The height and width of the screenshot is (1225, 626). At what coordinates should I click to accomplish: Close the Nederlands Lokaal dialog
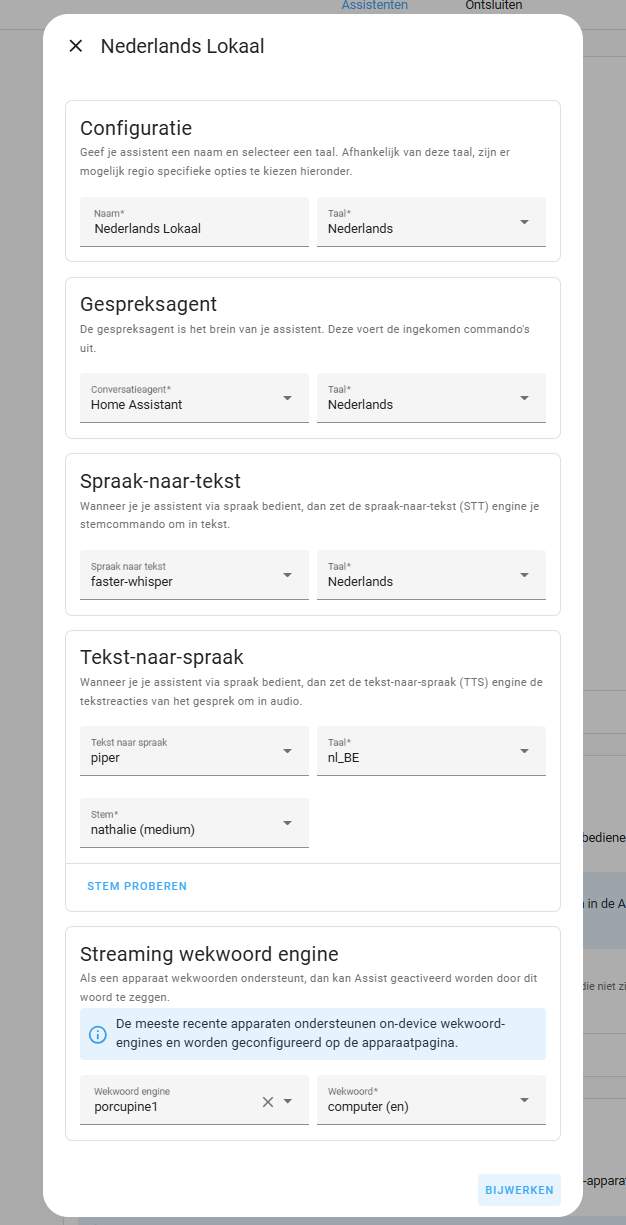75,46
